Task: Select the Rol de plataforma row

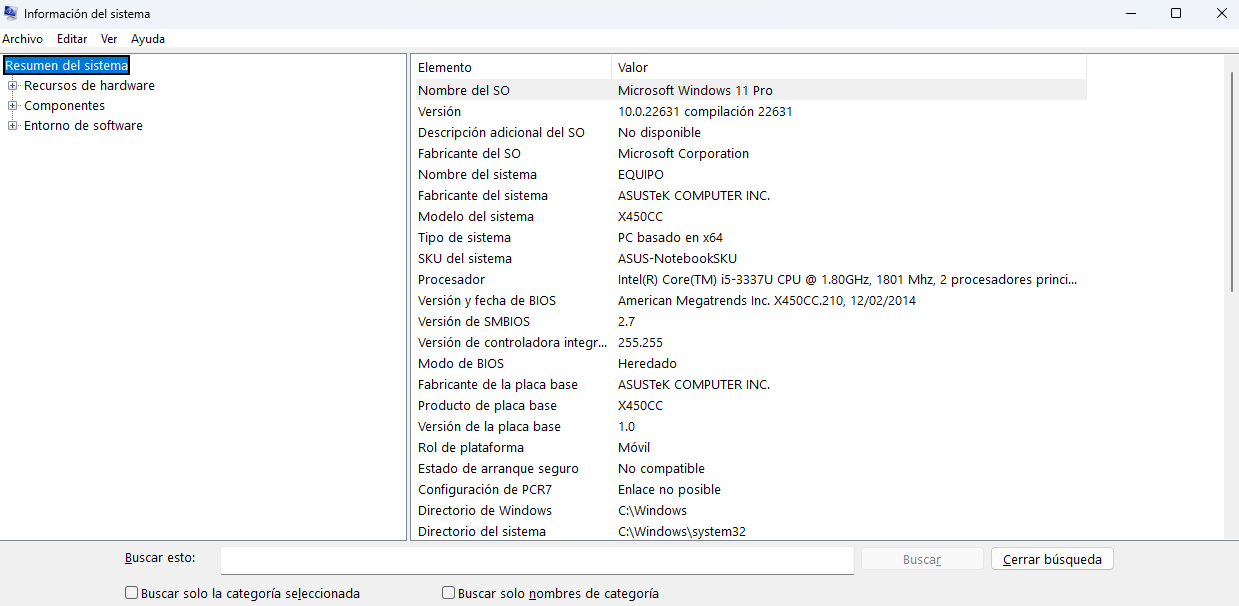Action: [749, 447]
